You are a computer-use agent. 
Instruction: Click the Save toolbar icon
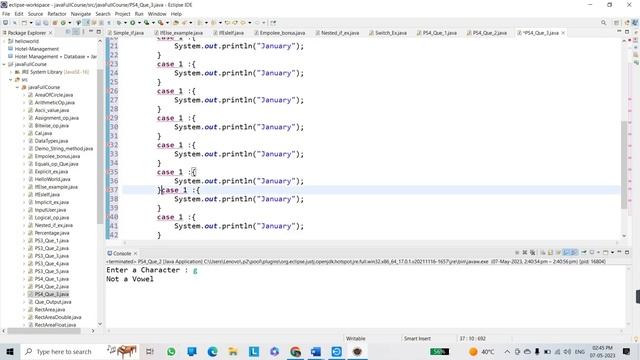(38, 23)
